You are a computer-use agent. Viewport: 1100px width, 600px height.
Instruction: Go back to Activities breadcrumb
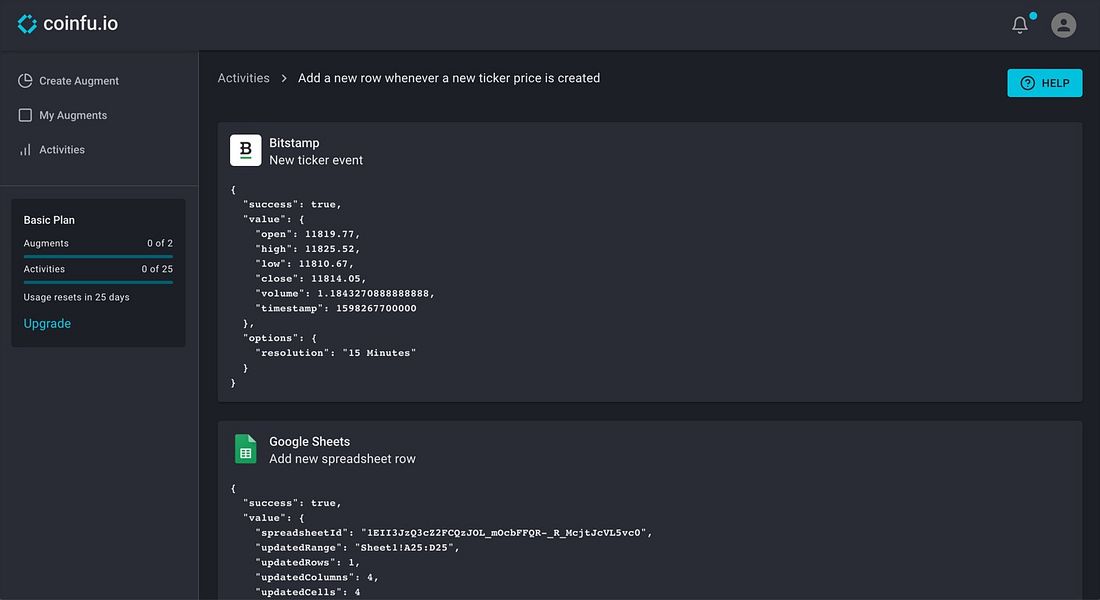(x=243, y=78)
